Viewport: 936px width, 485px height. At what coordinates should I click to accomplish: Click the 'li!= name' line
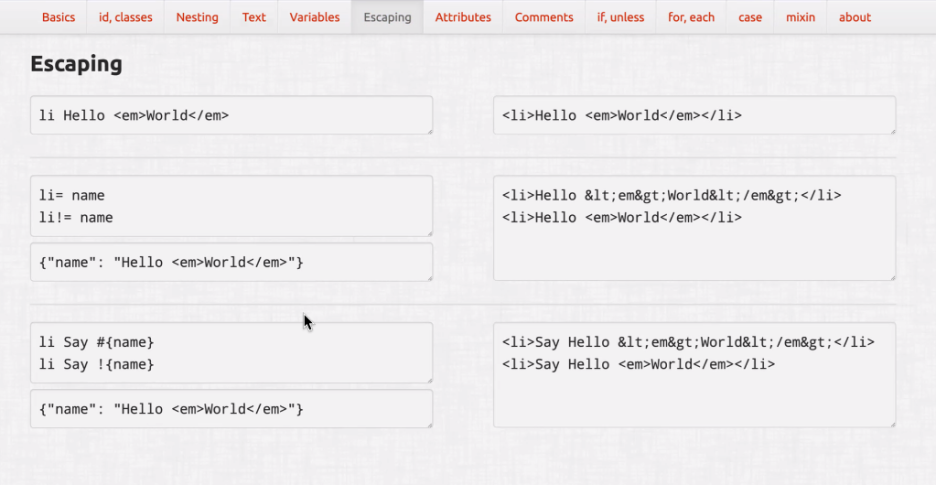tap(76, 217)
